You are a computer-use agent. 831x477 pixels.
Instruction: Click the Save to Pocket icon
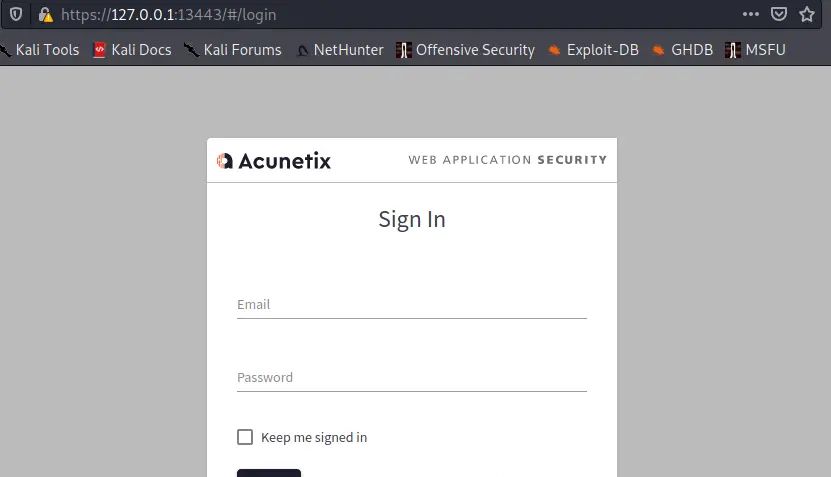click(x=779, y=15)
